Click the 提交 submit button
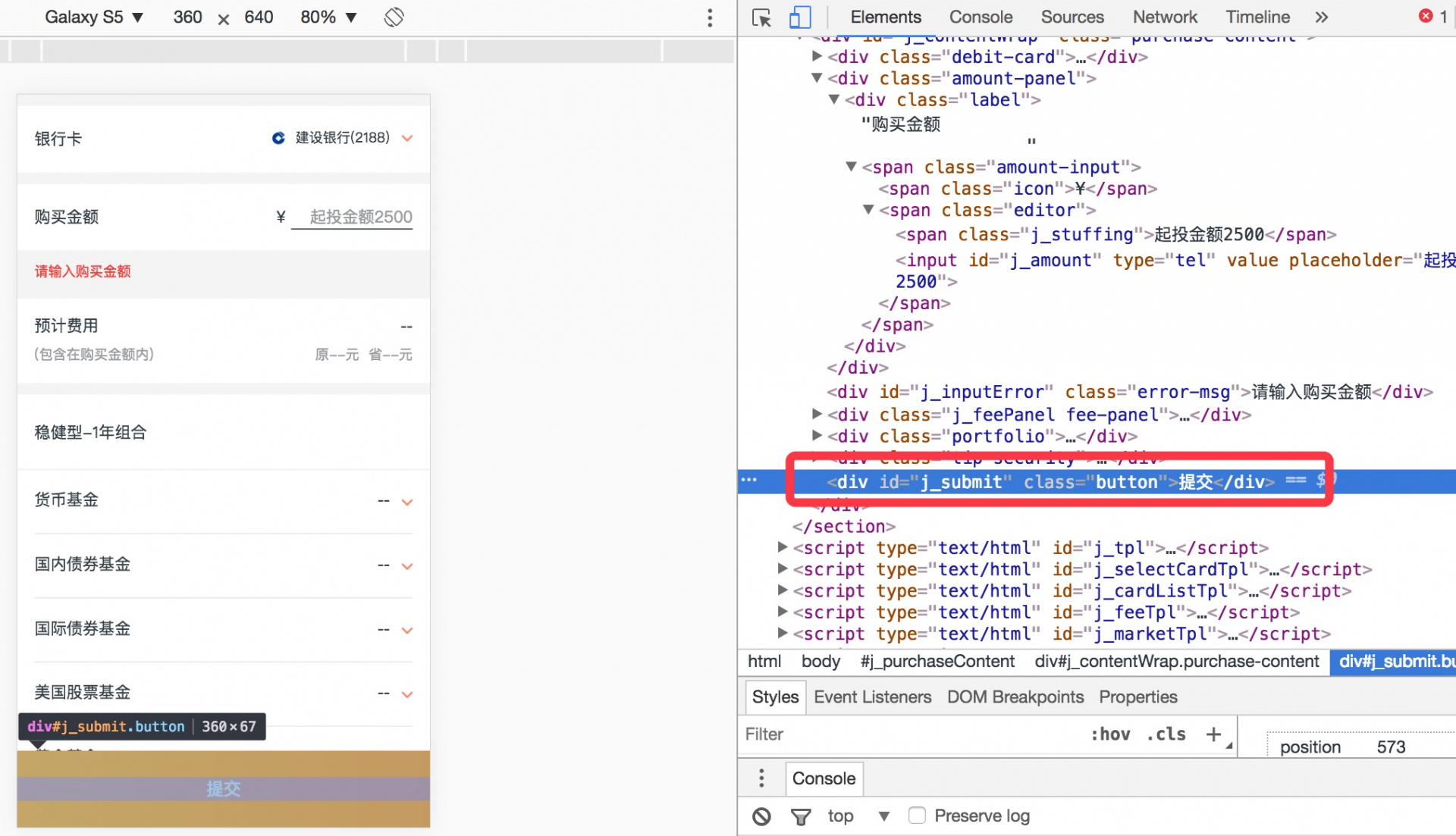 coord(224,789)
